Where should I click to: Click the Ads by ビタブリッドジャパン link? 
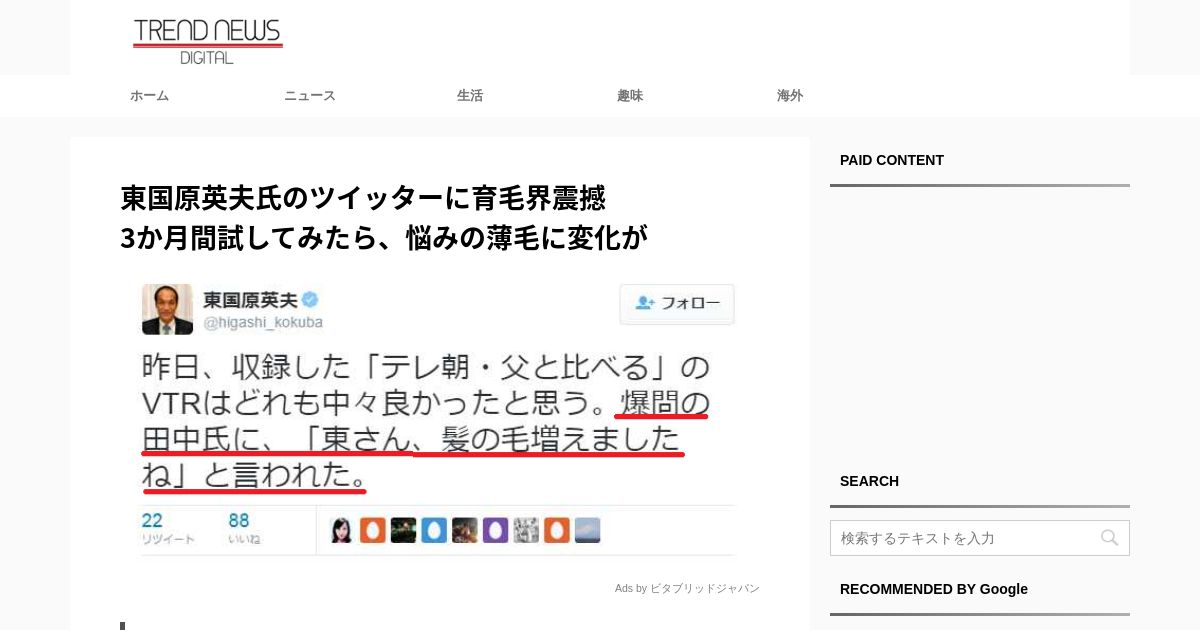tap(687, 589)
